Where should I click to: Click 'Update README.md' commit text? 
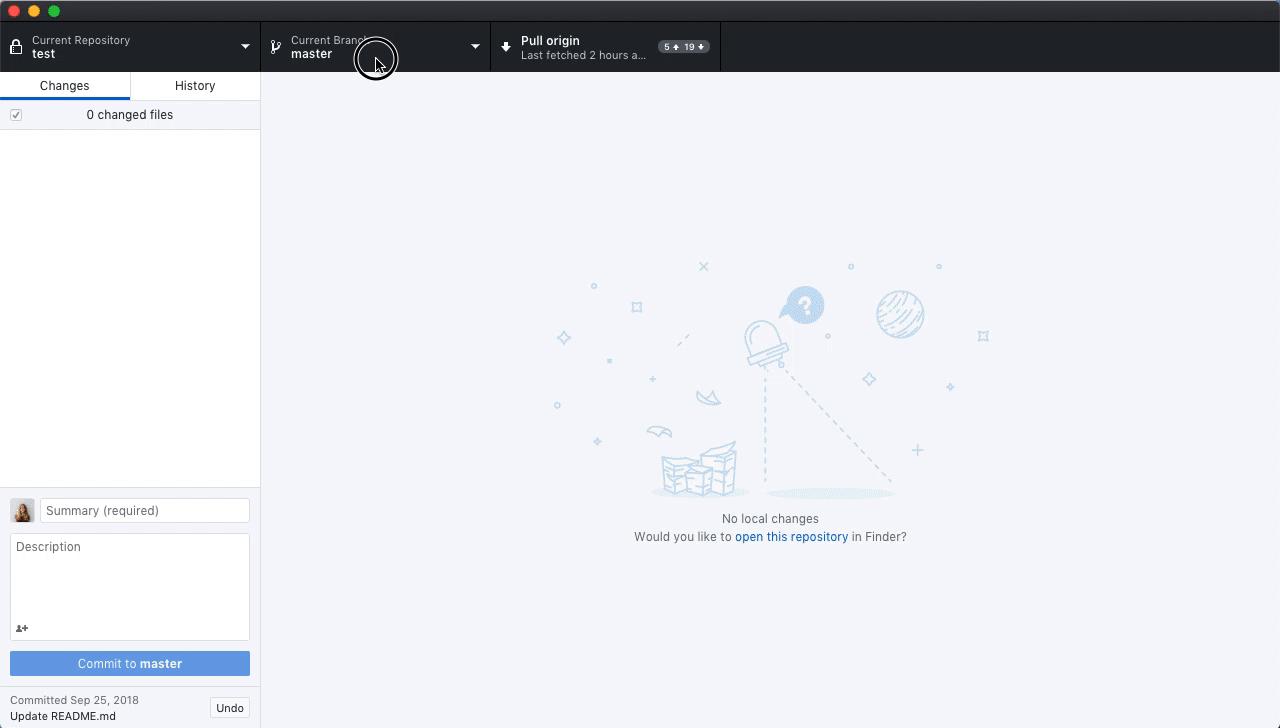point(63,716)
